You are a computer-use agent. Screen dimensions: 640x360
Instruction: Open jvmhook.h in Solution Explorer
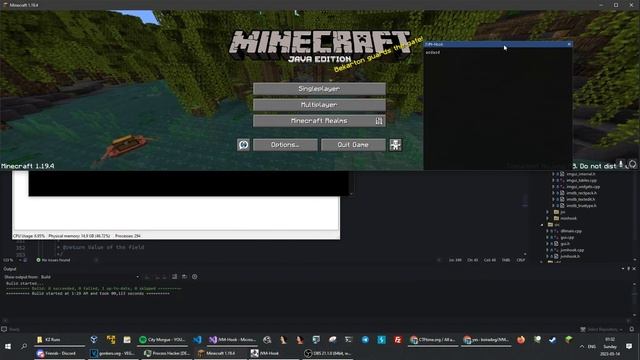[x=570, y=256]
